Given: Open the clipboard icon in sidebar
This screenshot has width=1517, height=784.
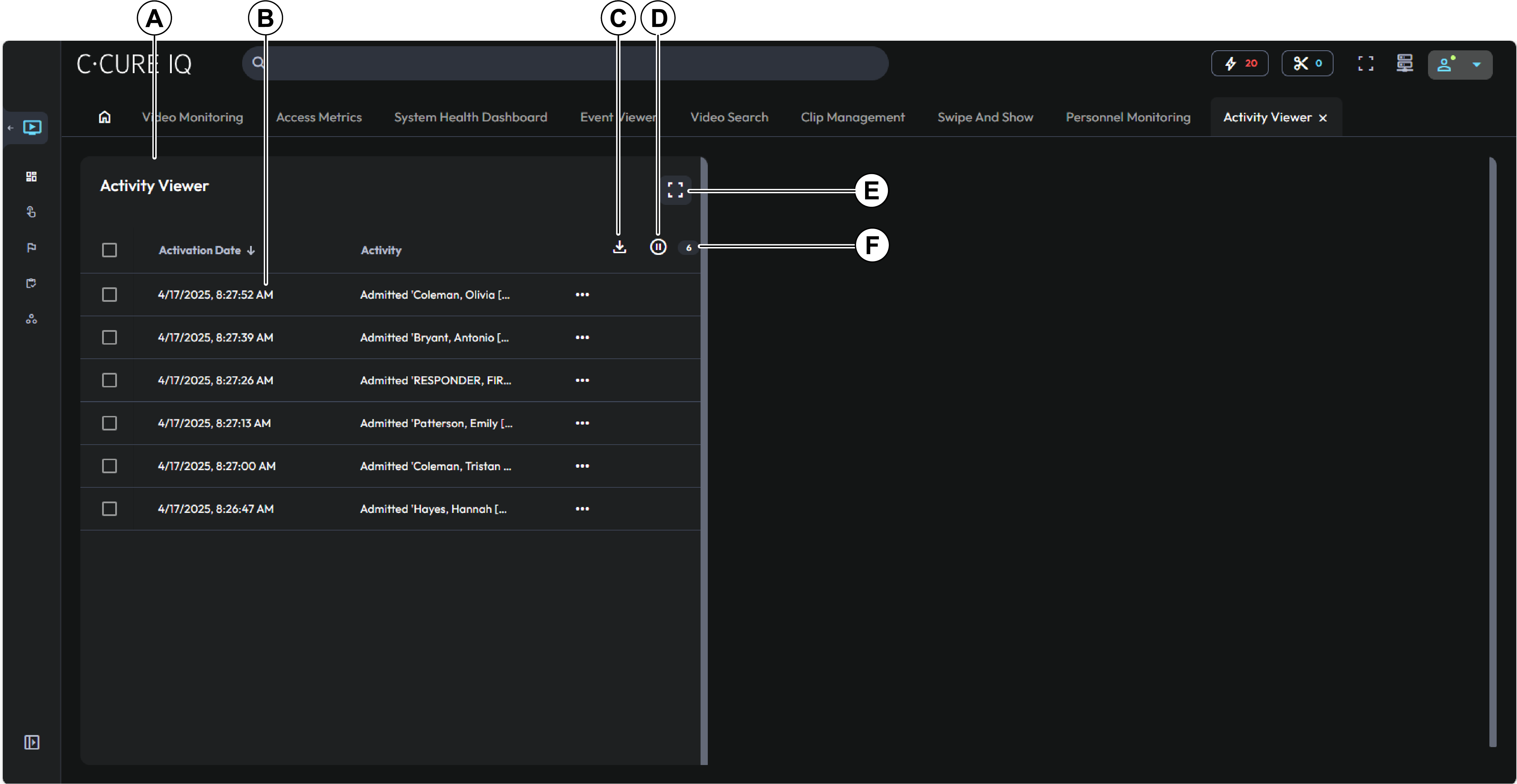Looking at the screenshot, I should [x=32, y=283].
